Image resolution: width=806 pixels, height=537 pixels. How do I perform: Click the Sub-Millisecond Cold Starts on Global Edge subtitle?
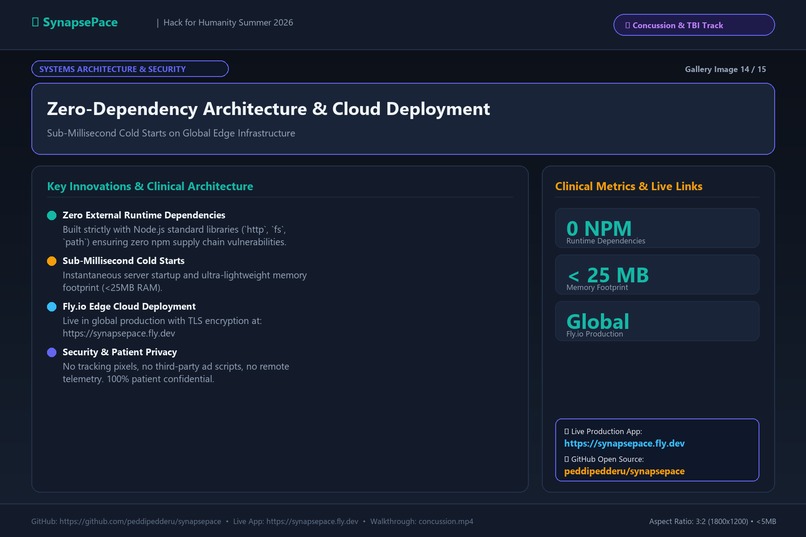click(171, 133)
